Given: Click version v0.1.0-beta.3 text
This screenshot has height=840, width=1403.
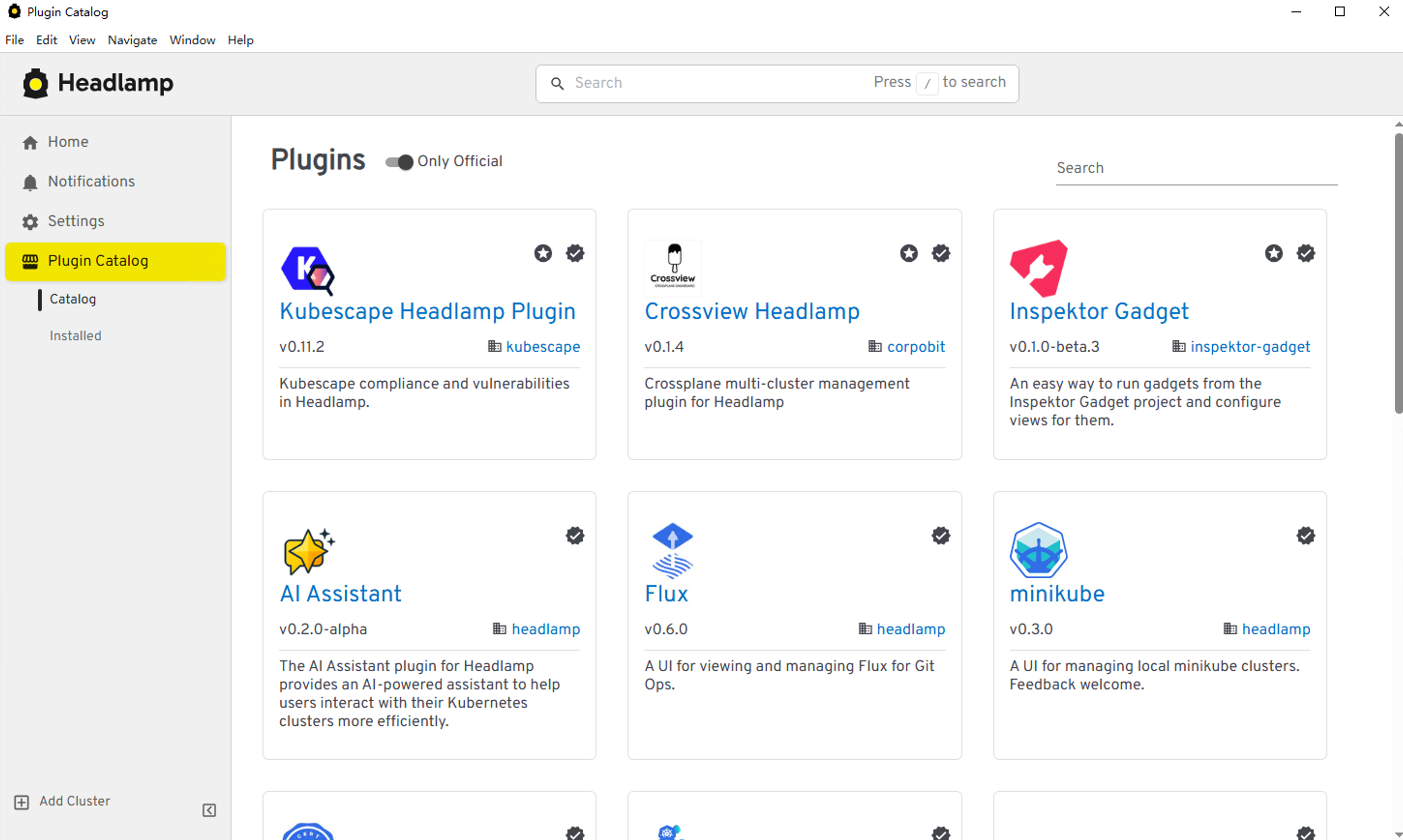Looking at the screenshot, I should tap(1054, 346).
